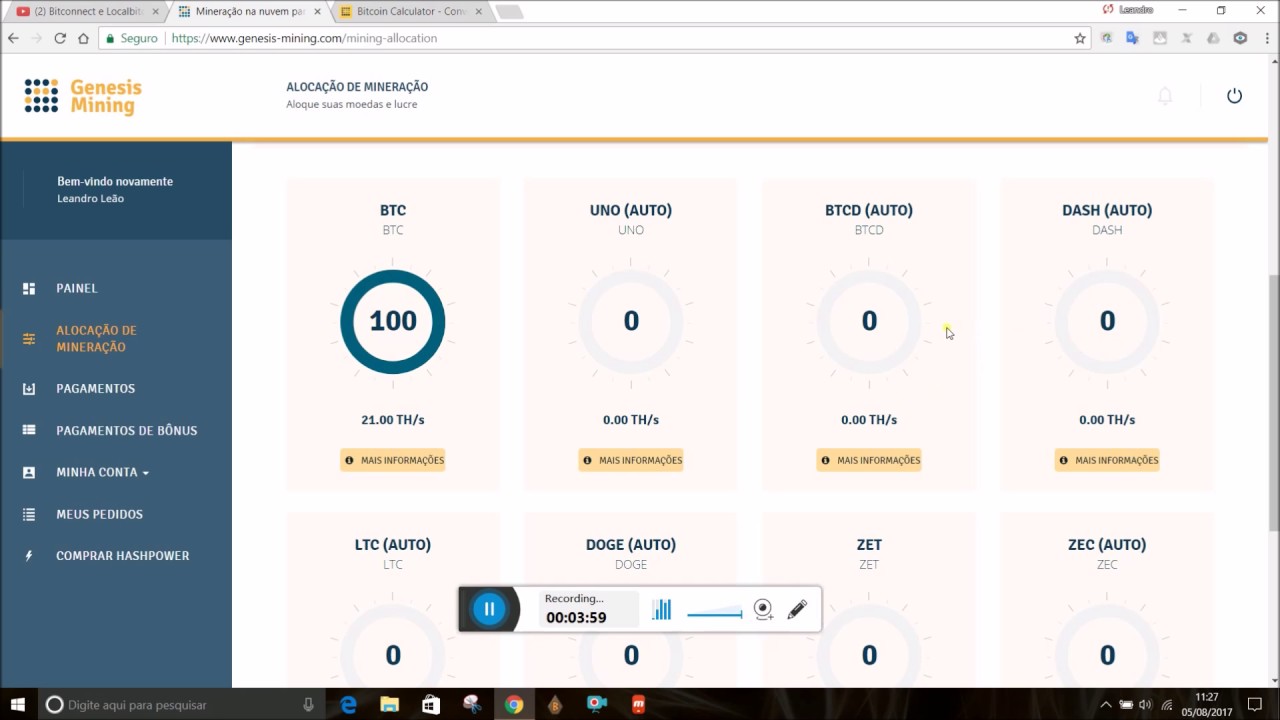Open the Action Center notifications
The image size is (1280, 720).
1254,705
